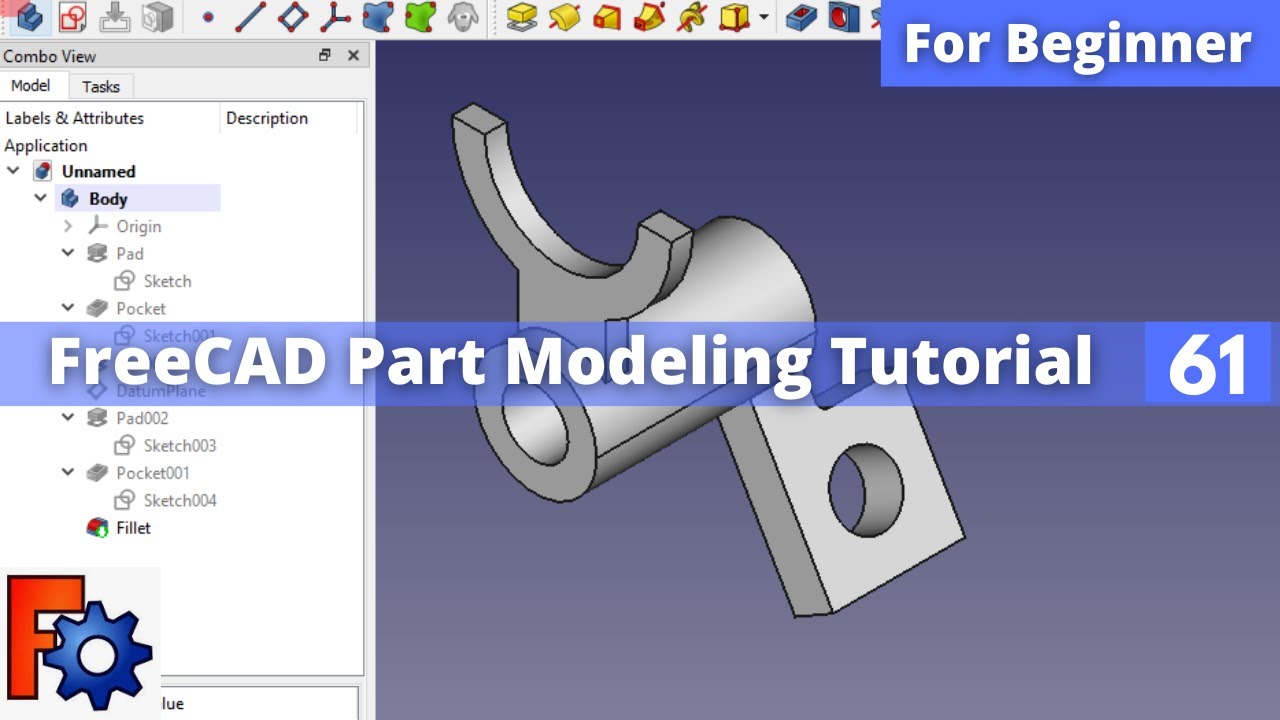Create a datum plane

tap(293, 17)
